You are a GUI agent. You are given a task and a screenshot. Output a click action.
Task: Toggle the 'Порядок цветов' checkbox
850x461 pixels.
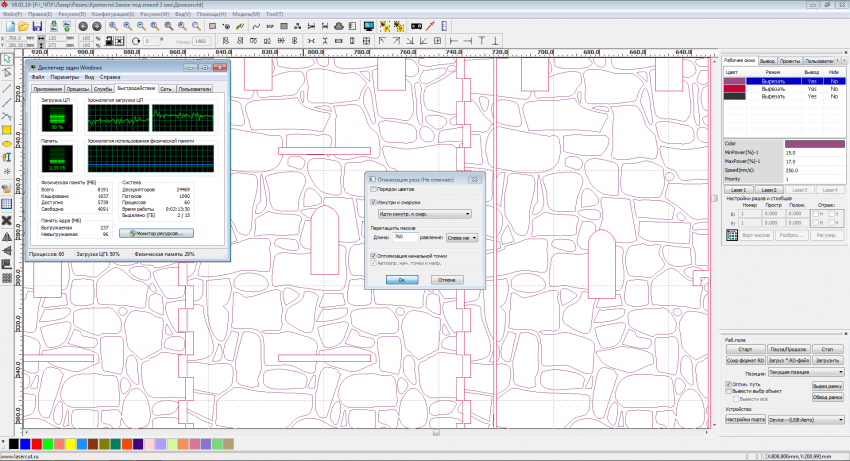tap(374, 189)
